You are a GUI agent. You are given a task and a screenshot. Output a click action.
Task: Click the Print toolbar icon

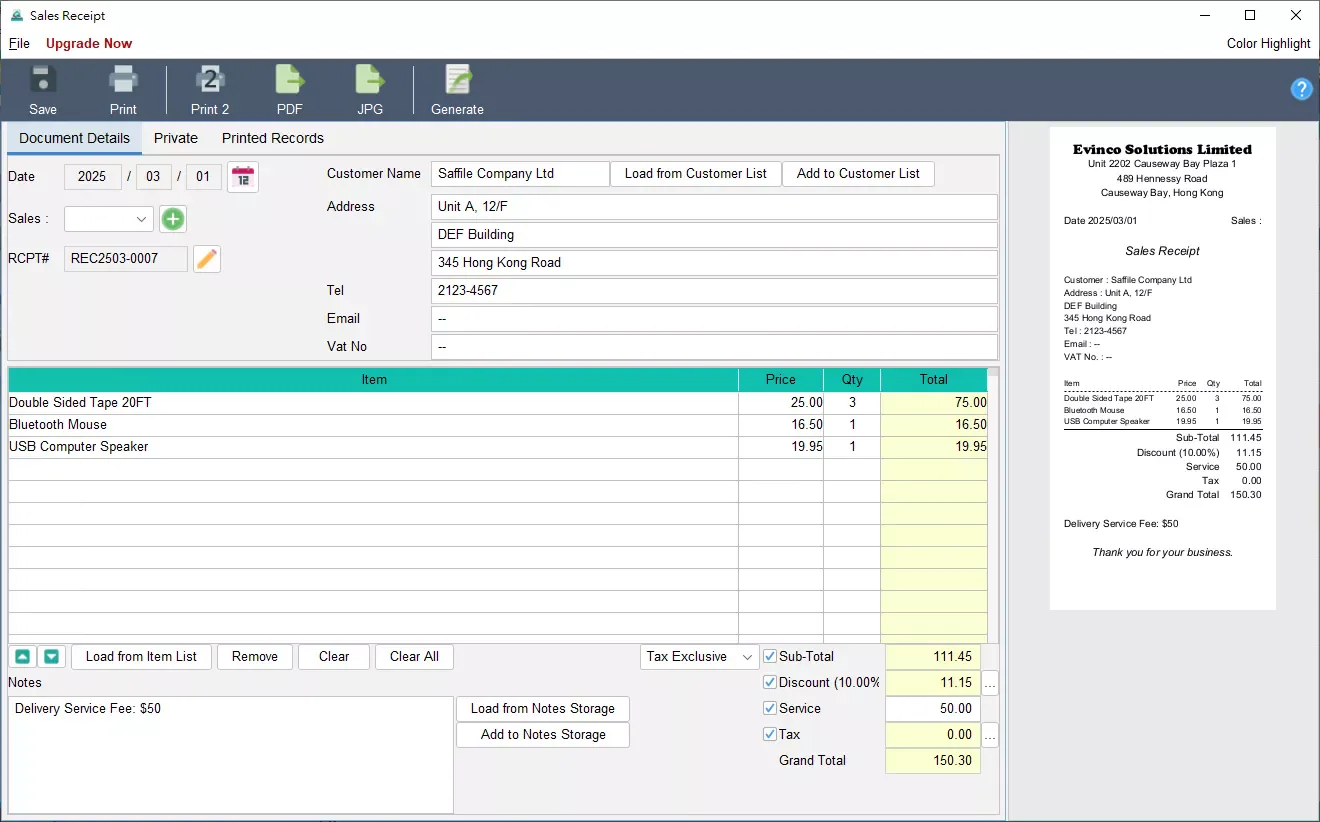point(123,80)
